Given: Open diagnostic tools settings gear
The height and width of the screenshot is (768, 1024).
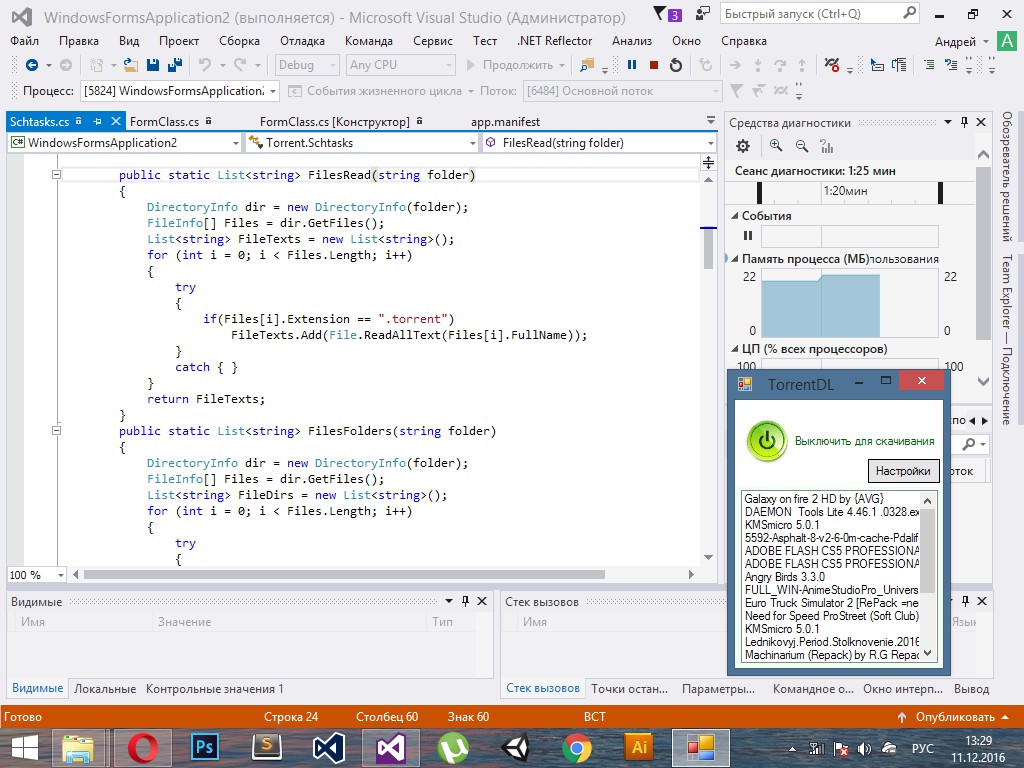Looking at the screenshot, I should (x=743, y=146).
